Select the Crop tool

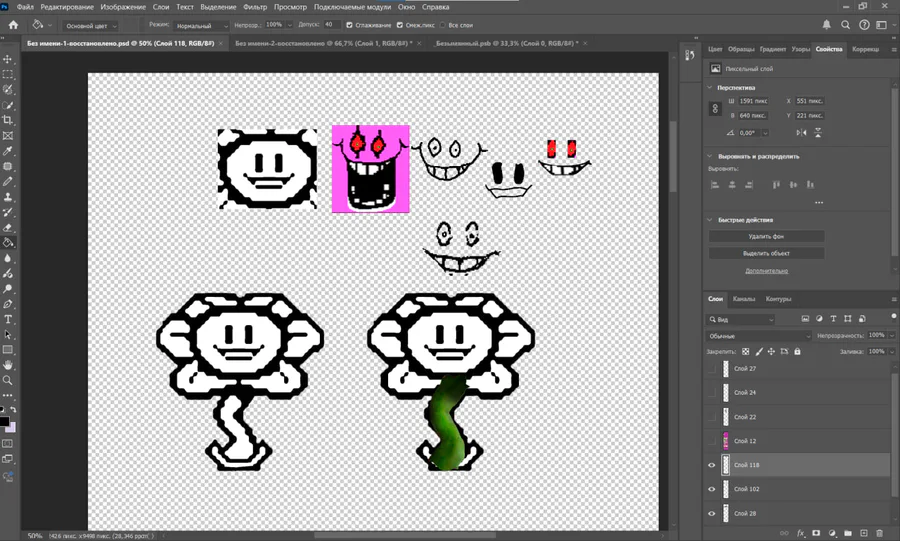pyautogui.click(x=7, y=120)
